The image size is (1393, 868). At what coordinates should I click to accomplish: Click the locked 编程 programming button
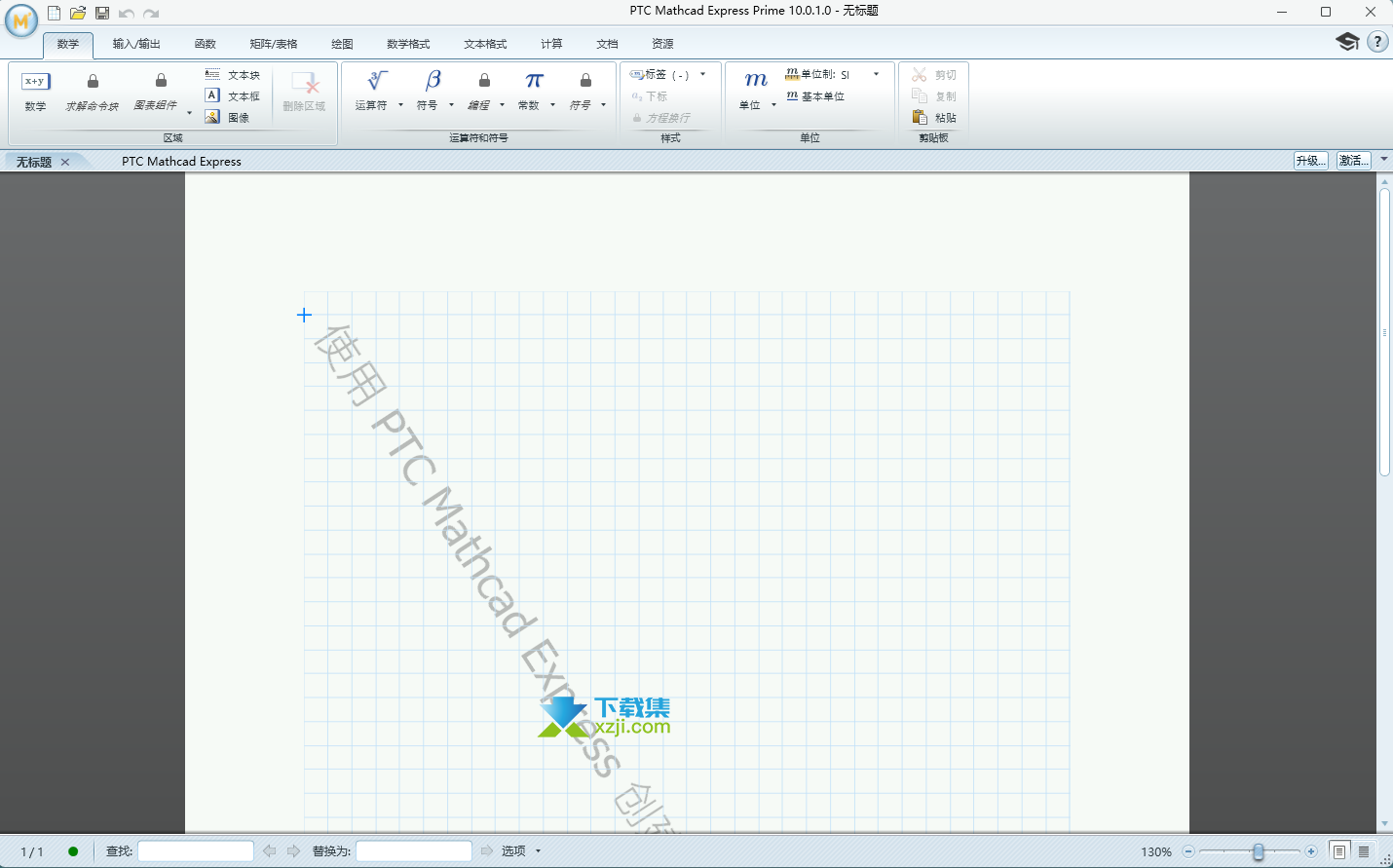(480, 90)
